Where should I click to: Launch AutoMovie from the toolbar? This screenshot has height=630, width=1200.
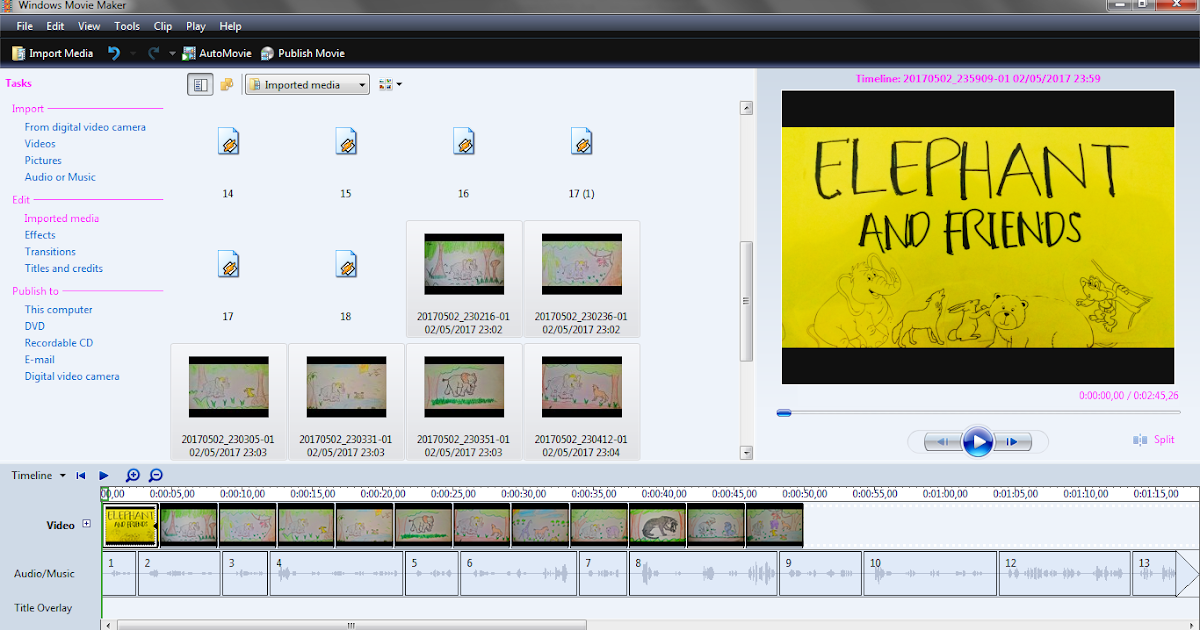[215, 53]
